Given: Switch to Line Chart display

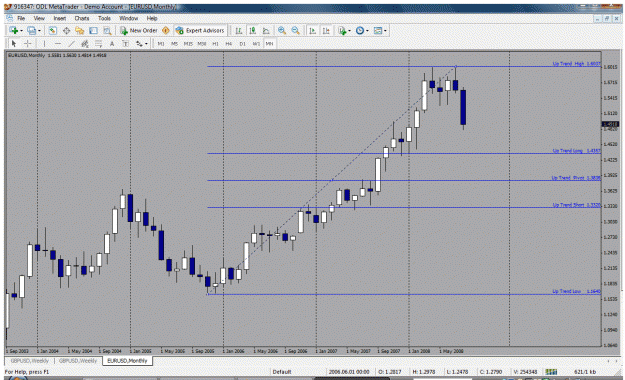Looking at the screenshot, I should [266, 31].
